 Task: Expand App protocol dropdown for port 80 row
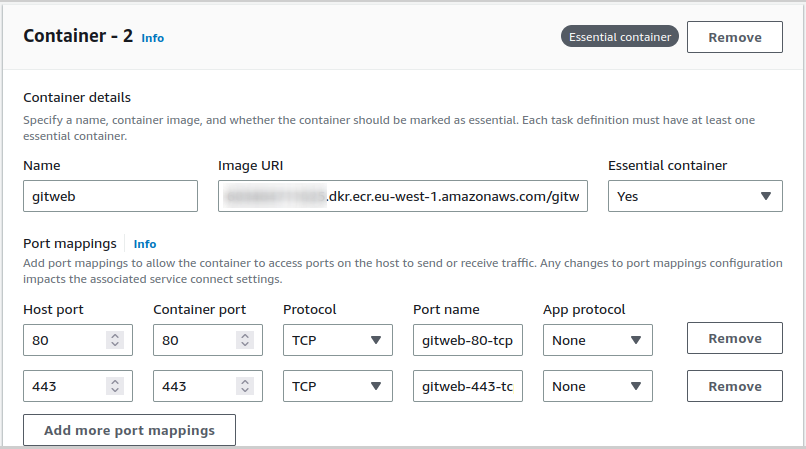coord(597,340)
